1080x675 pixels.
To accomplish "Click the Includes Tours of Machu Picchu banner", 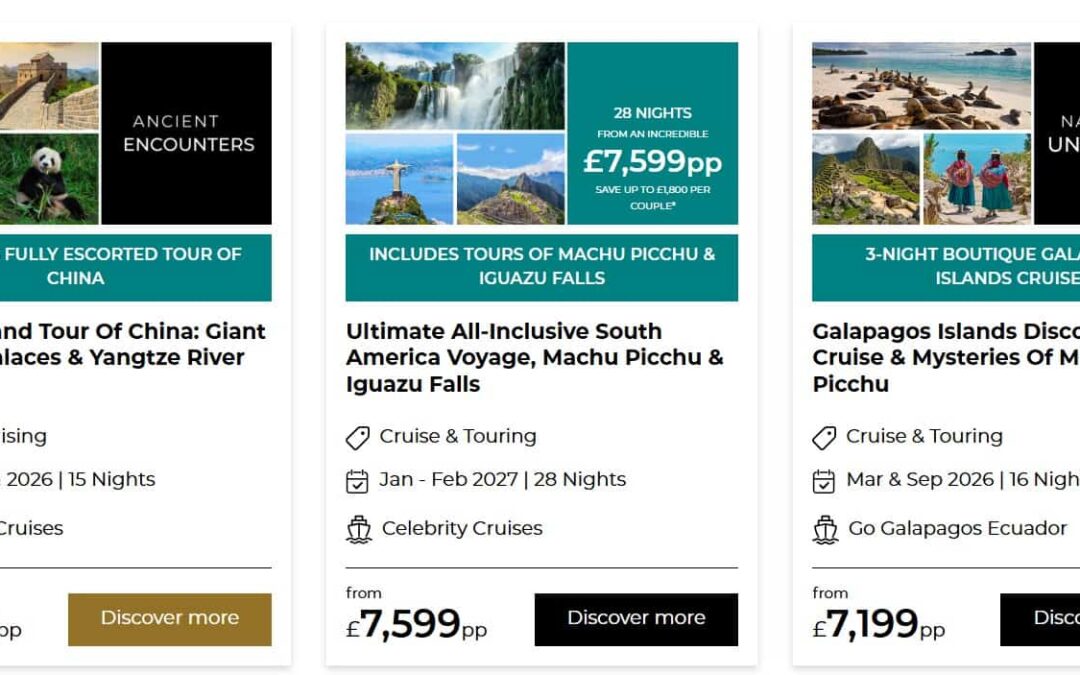I will click(541, 267).
